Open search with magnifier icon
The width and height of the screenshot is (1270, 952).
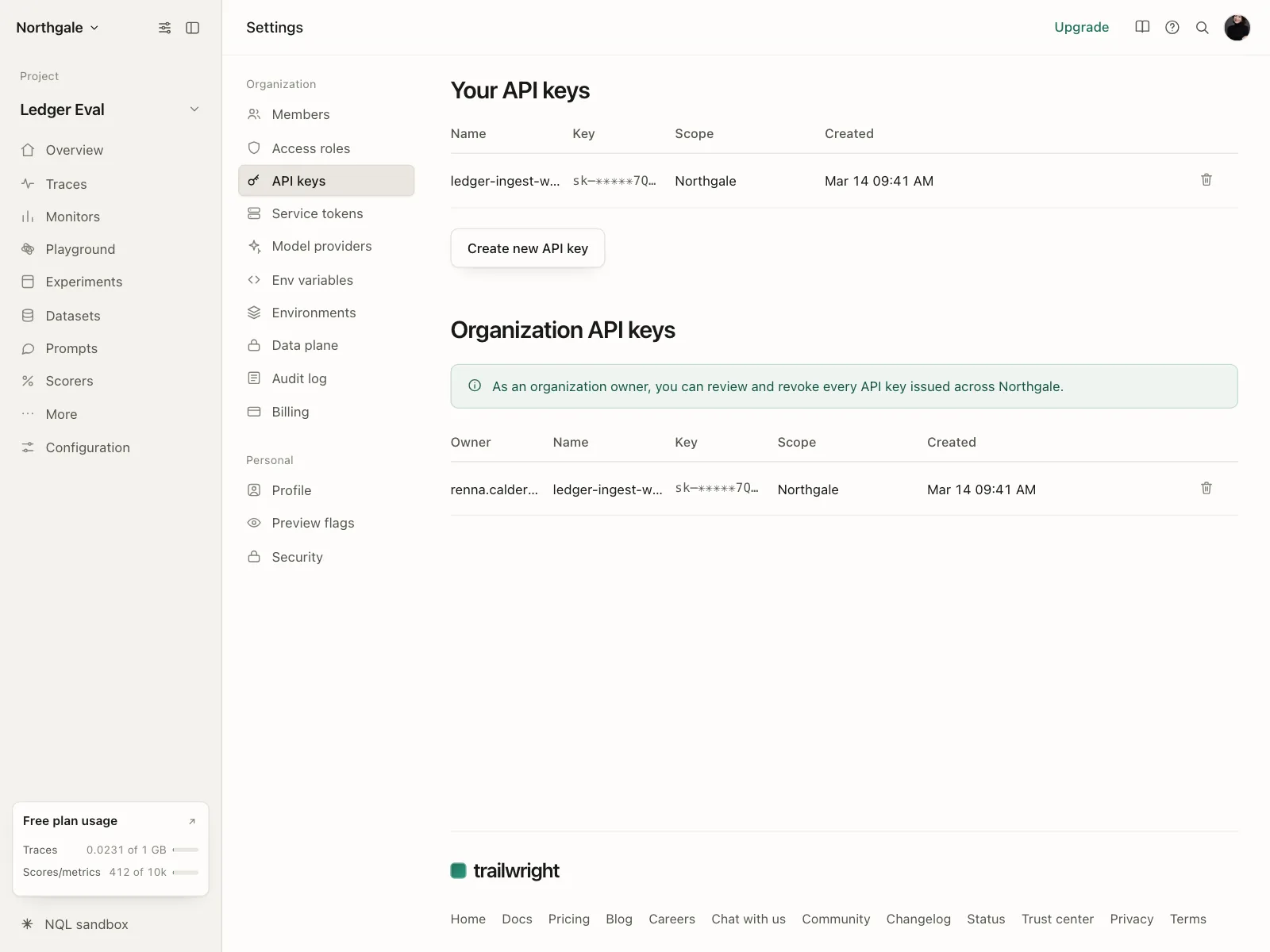point(1203,28)
